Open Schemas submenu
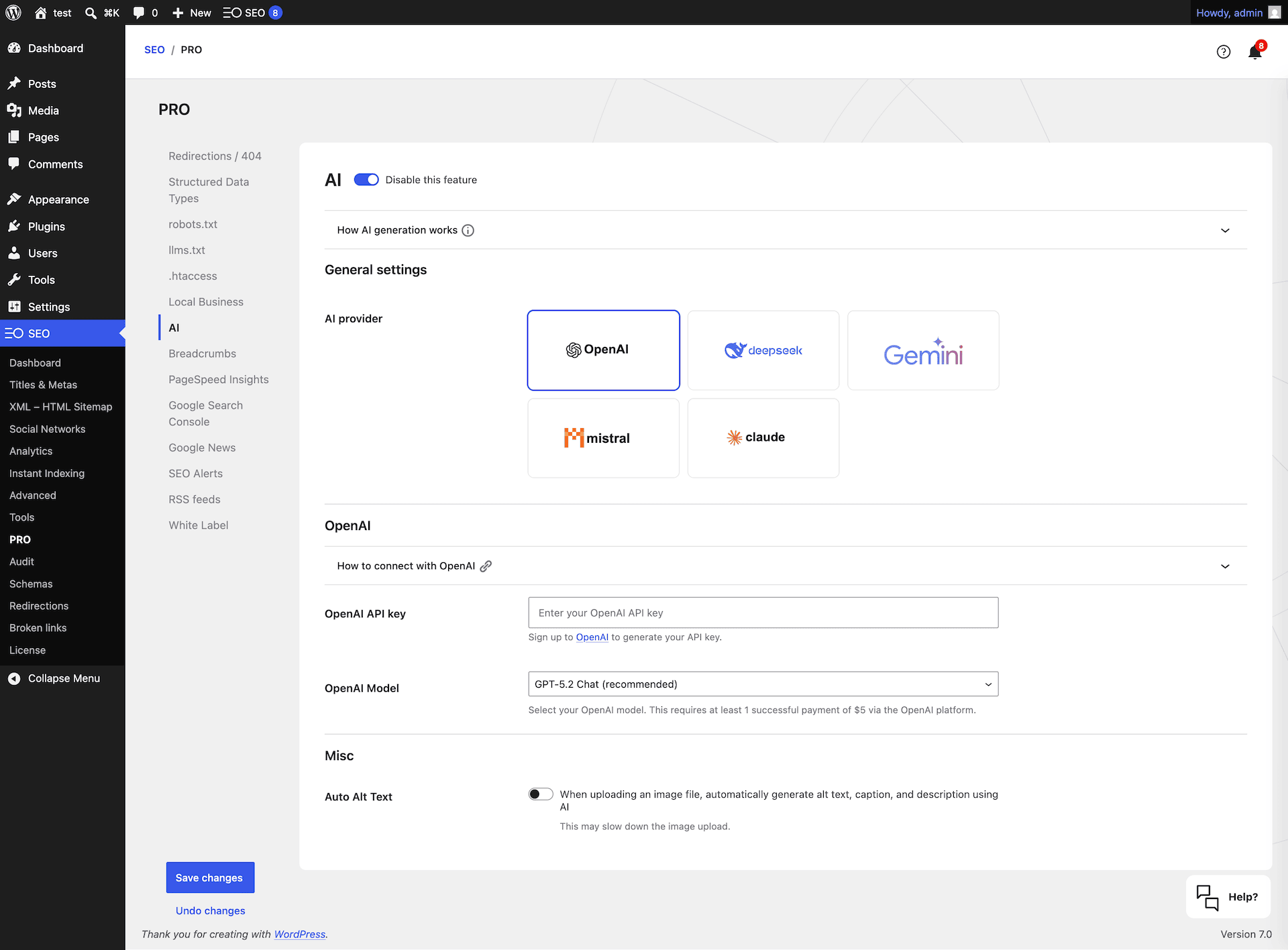1288x950 pixels. point(31,584)
